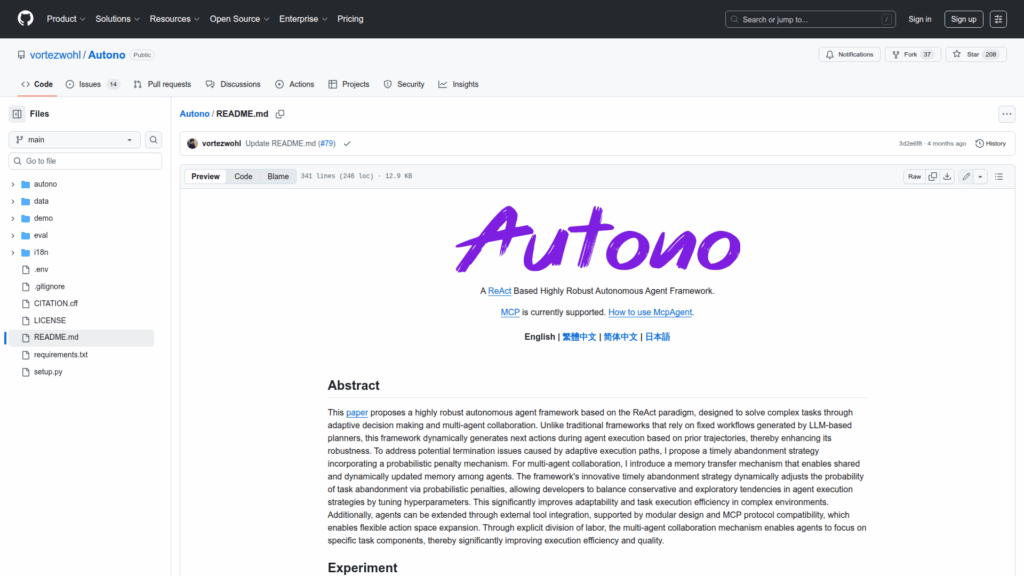Click the Sign up button

(963, 19)
